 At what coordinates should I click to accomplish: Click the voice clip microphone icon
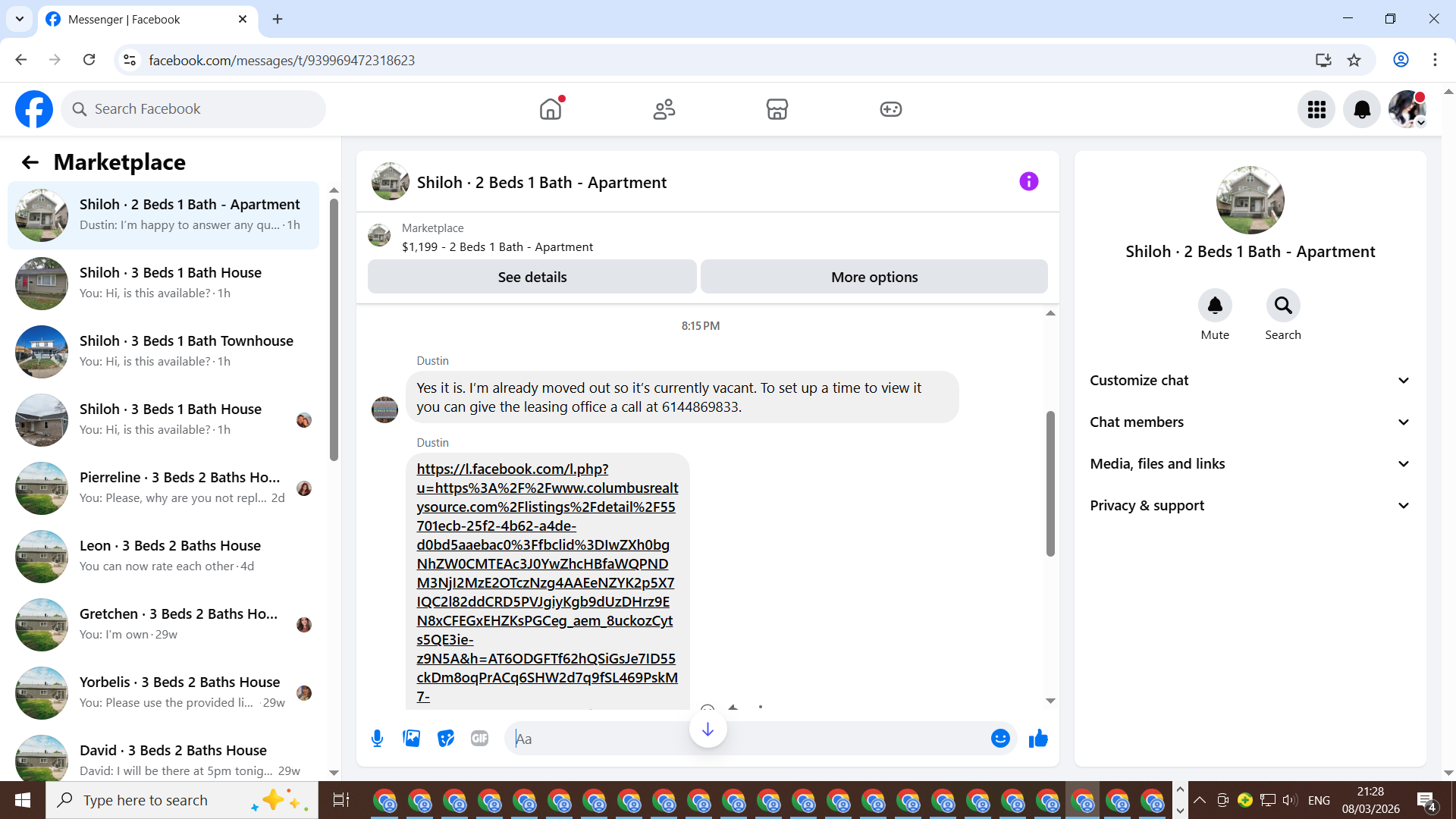(377, 739)
